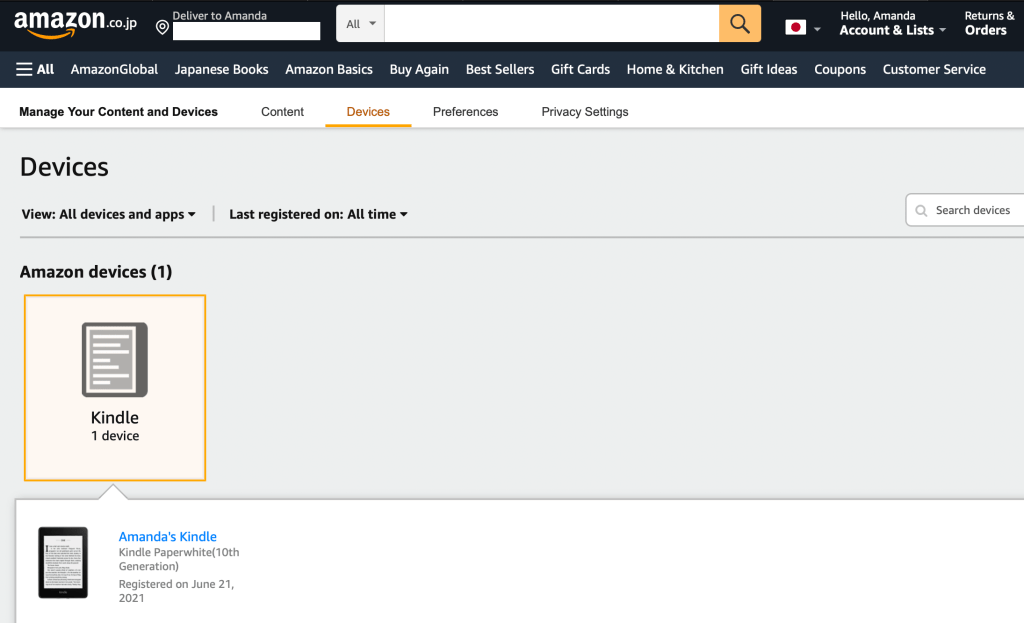Viewport: 1024px width, 623px height.
Task: Click Returns & Orders link
Action: click(x=988, y=23)
